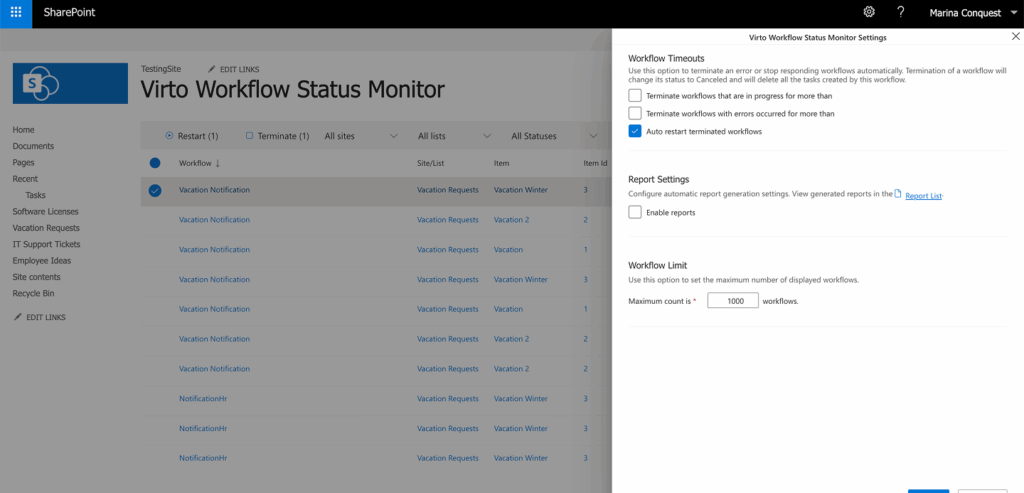Viewport: 1024px width, 493px height.
Task: Click the Item Id column header
Action: pyautogui.click(x=595, y=163)
